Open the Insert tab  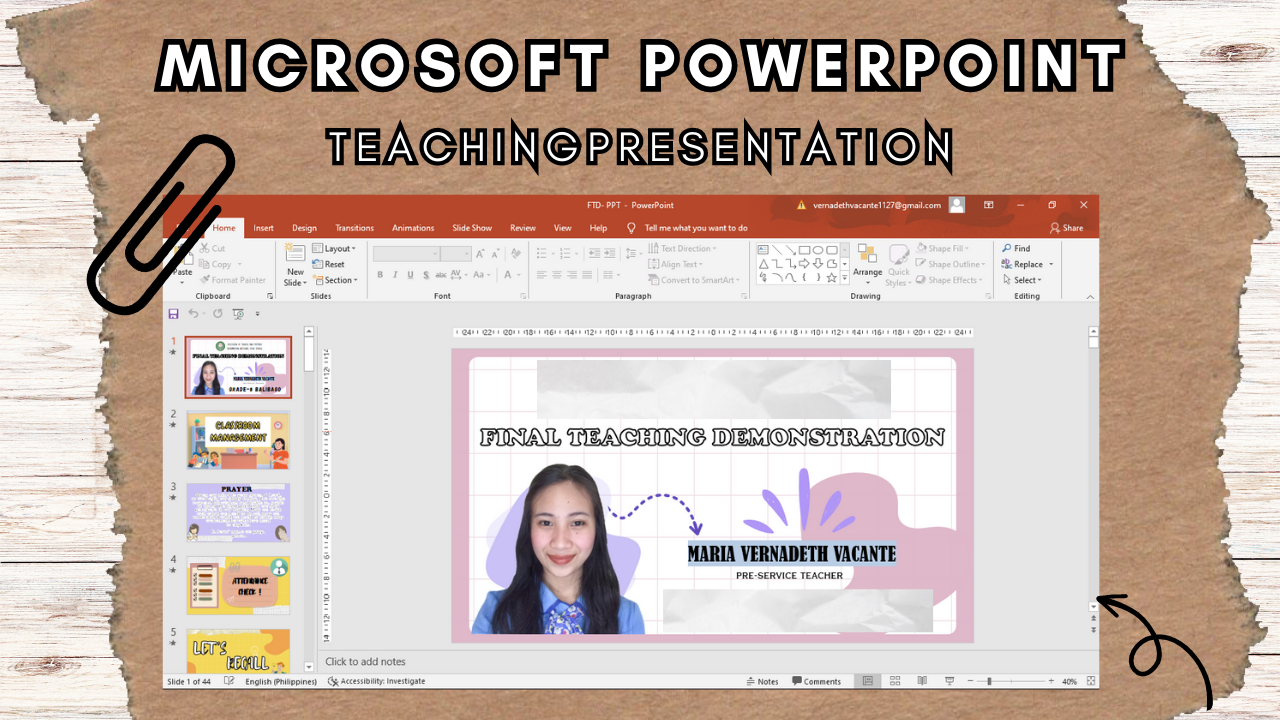point(263,228)
